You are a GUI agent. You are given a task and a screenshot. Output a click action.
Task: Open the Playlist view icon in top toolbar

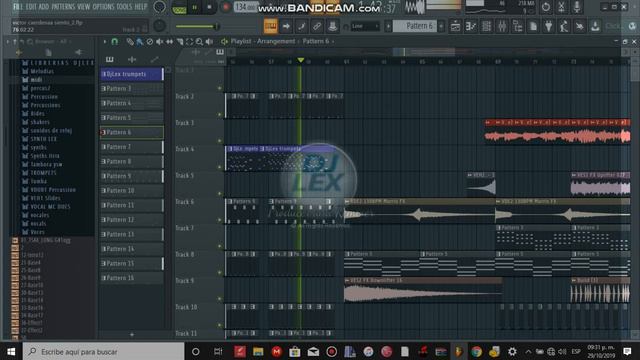[x=455, y=27]
